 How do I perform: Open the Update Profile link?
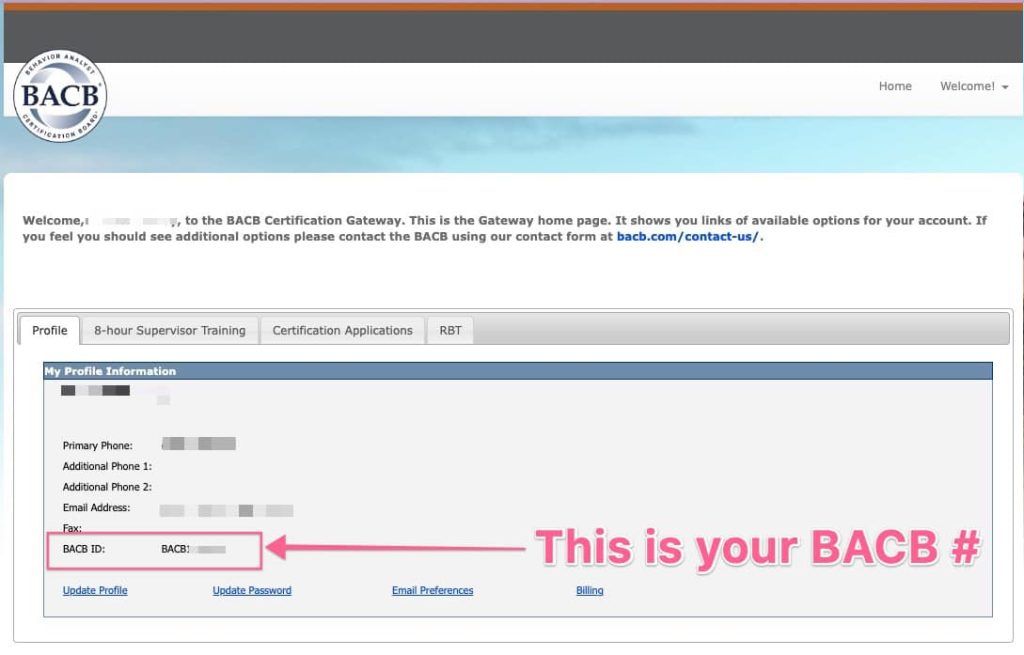[x=94, y=590]
